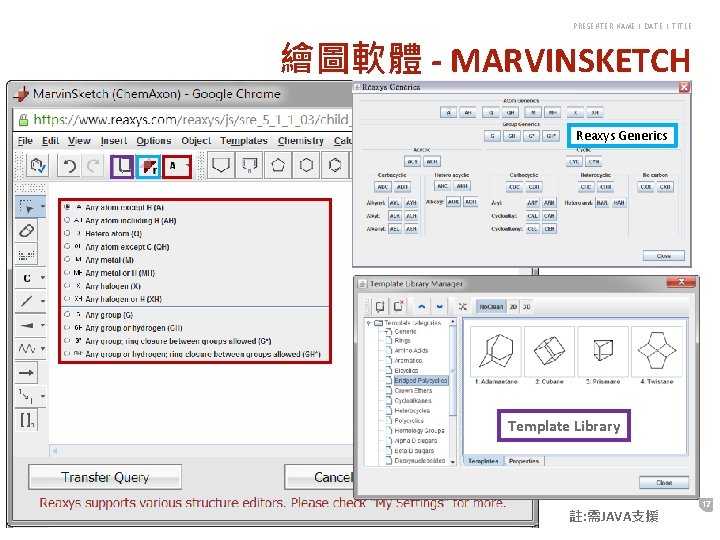Select the carbon atom C tool
Image resolution: width=720 pixels, height=540 pixels.
tap(27, 278)
